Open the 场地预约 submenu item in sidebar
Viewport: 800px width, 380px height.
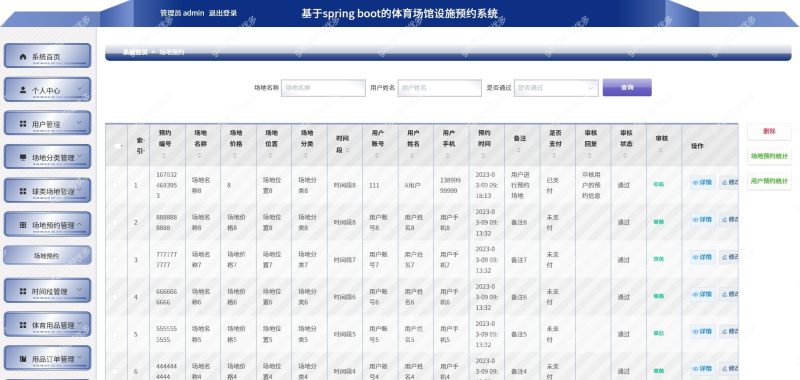pos(47,256)
